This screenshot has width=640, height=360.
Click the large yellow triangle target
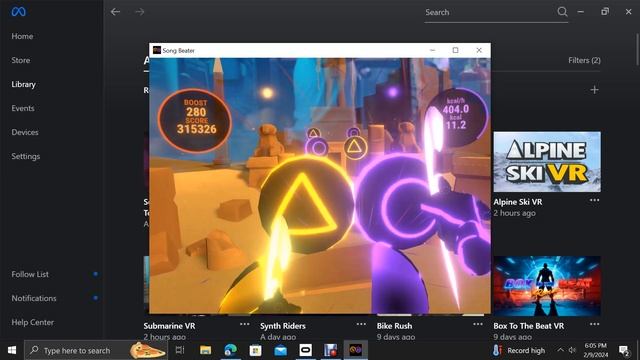[x=307, y=203]
